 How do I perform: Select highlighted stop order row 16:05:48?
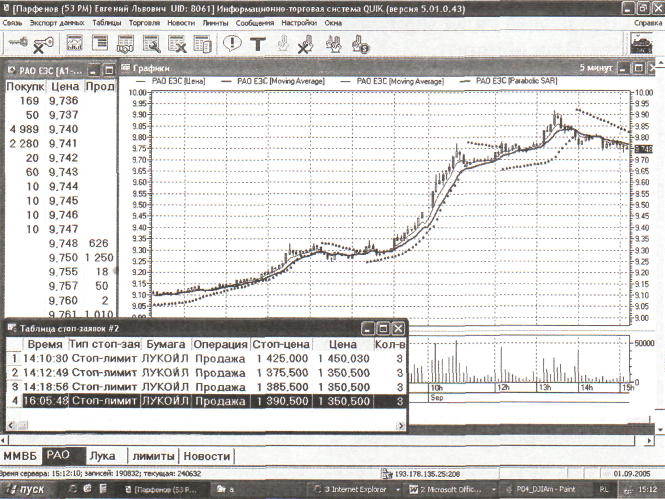(x=206, y=401)
